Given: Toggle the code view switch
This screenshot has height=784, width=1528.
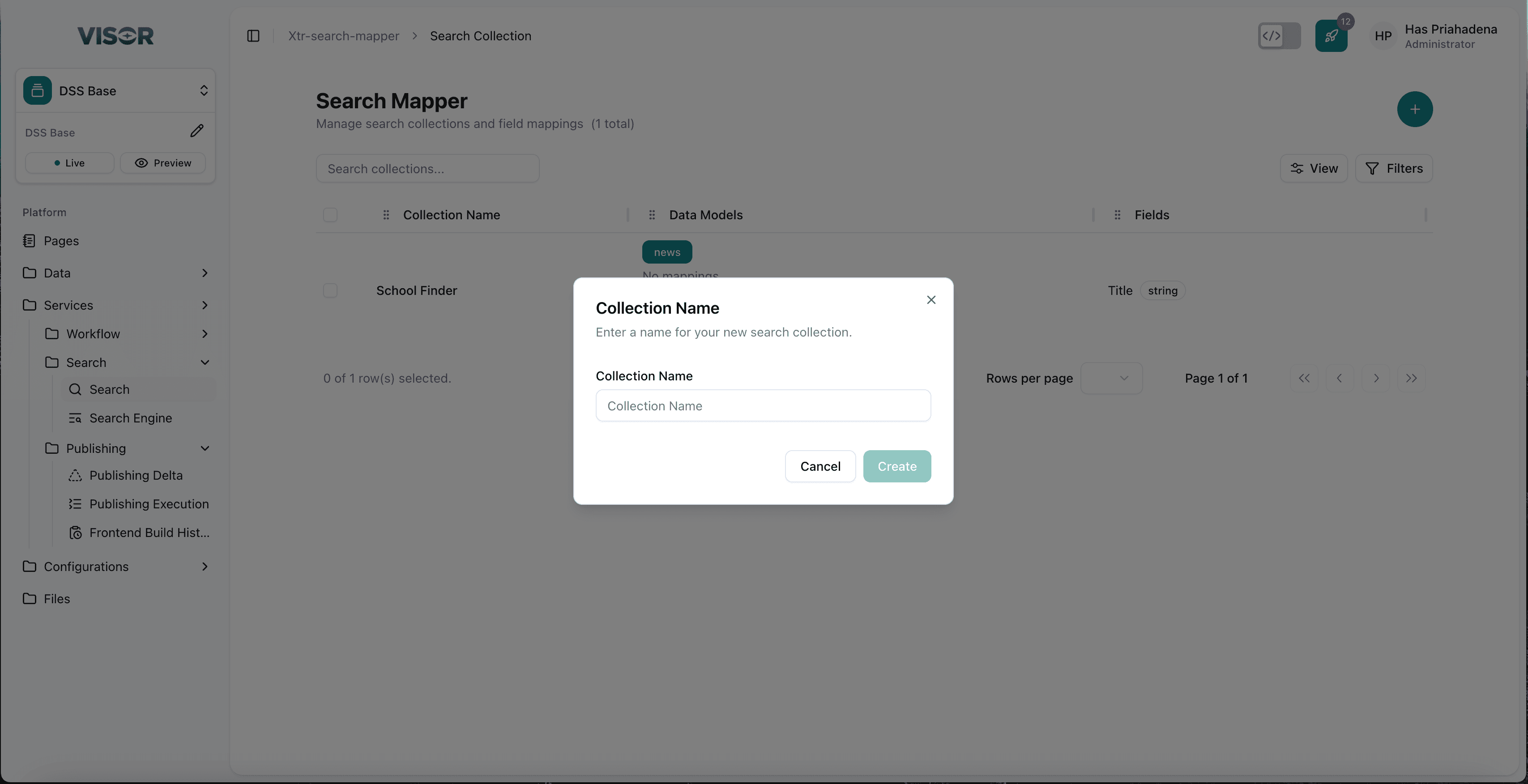Looking at the screenshot, I should point(1279,36).
